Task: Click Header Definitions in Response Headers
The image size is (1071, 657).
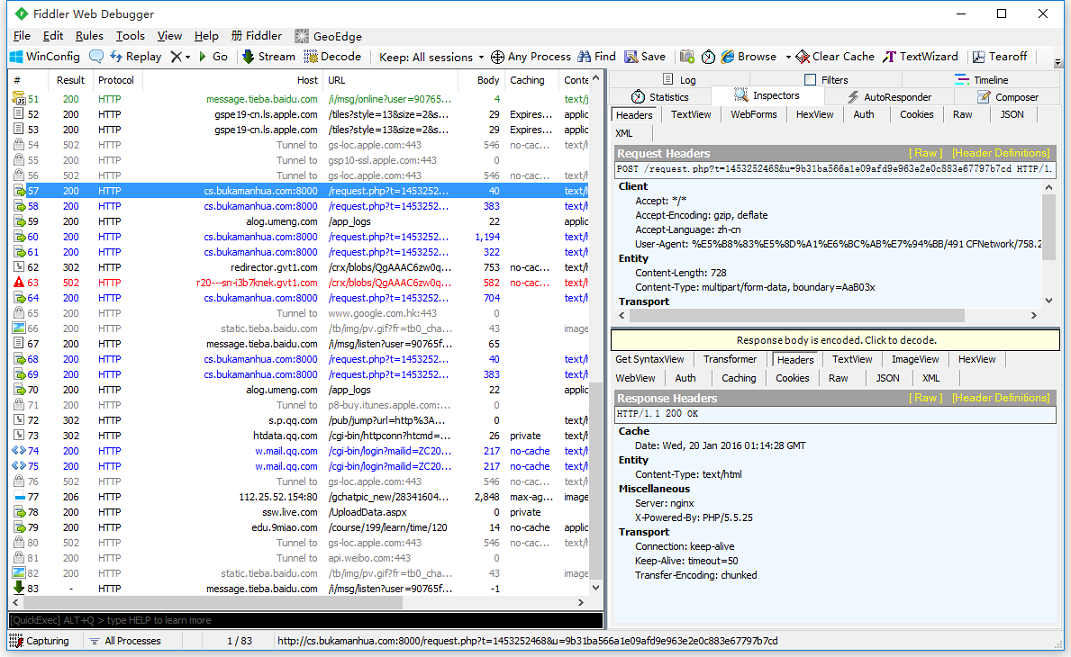Action: (1001, 397)
